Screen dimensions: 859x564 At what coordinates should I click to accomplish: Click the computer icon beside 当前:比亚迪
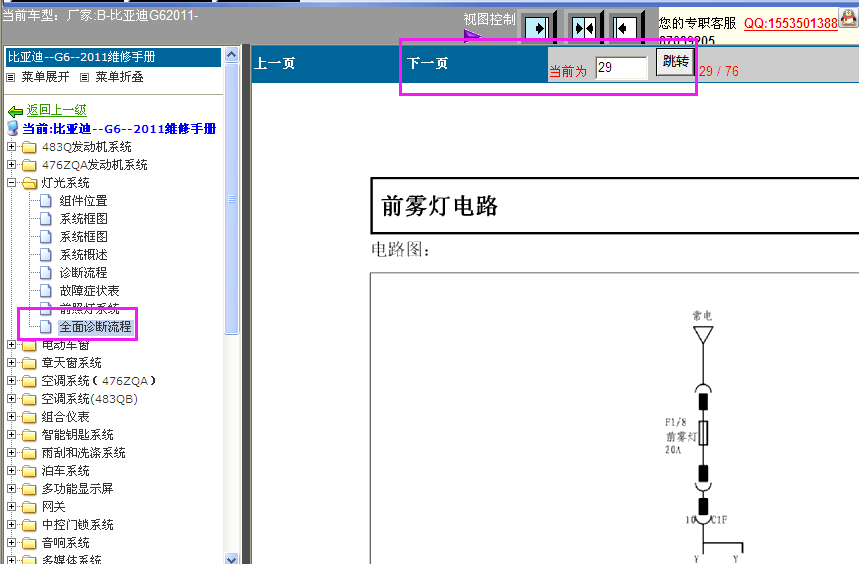tap(13, 129)
